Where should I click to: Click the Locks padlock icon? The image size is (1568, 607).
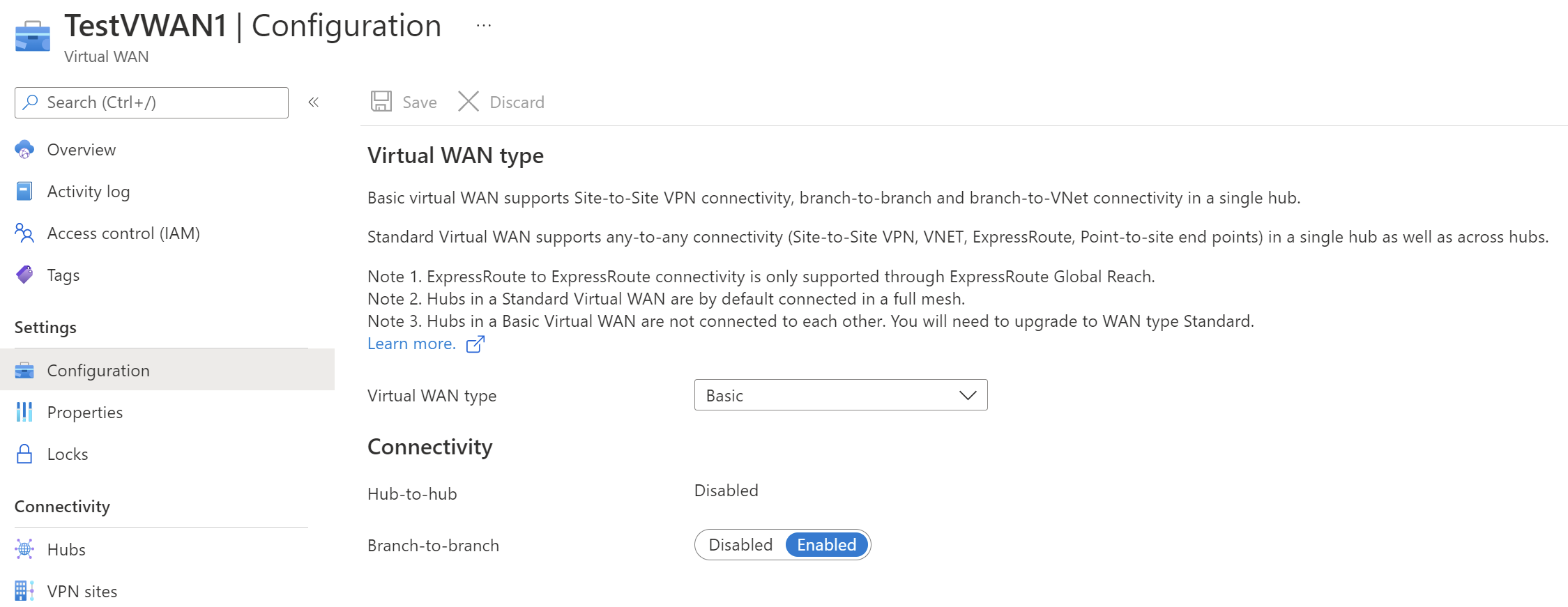point(24,454)
